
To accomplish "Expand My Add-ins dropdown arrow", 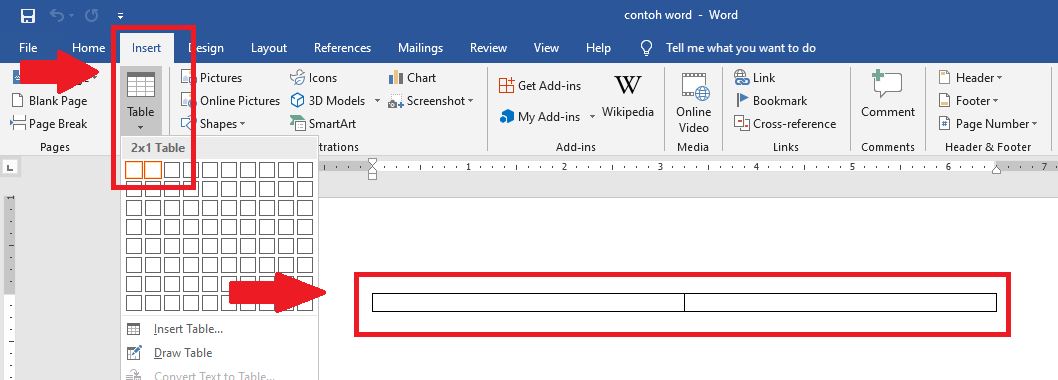I will 592,117.
